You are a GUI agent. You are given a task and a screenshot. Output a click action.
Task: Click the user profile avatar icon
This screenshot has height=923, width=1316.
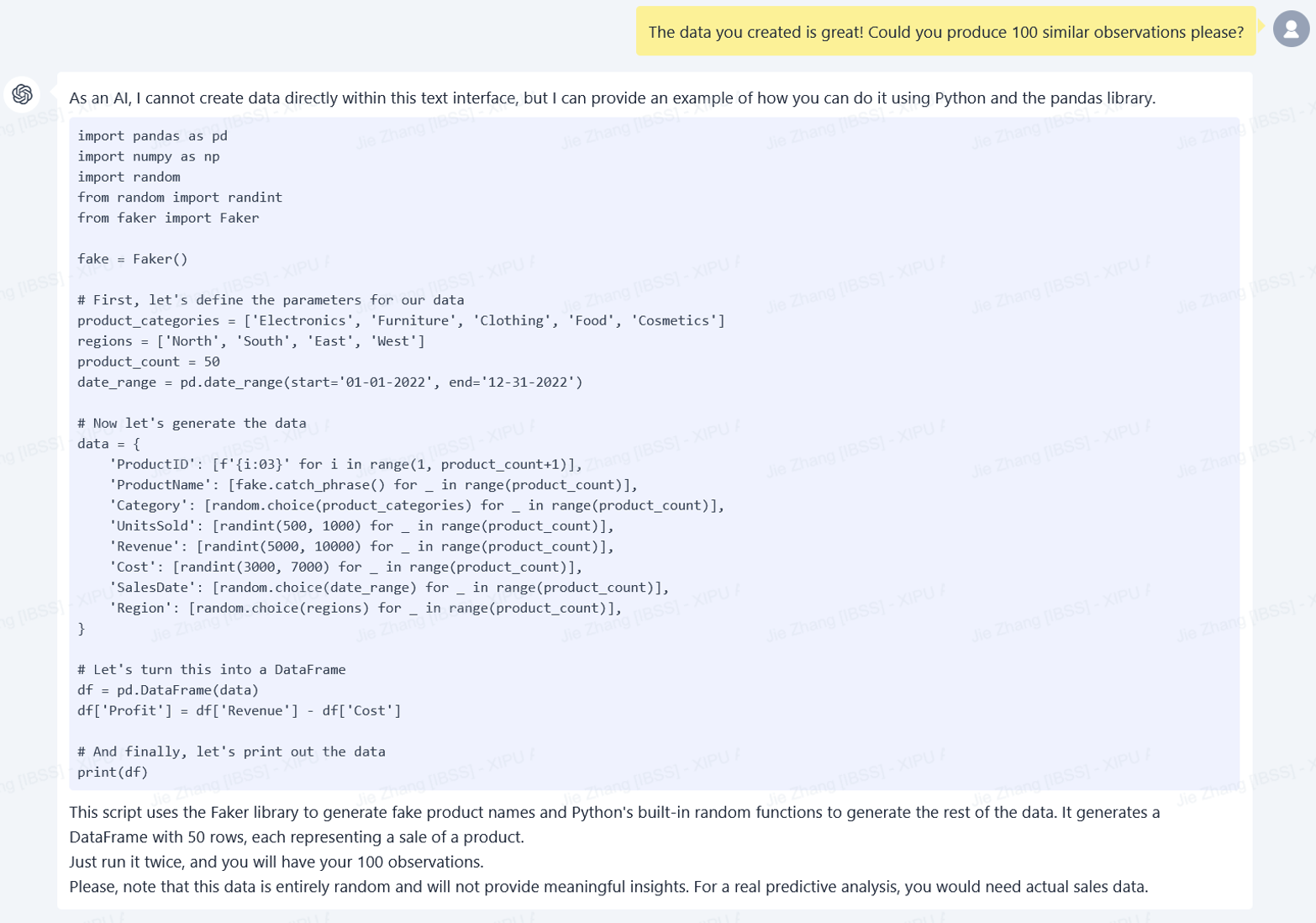(x=1291, y=29)
